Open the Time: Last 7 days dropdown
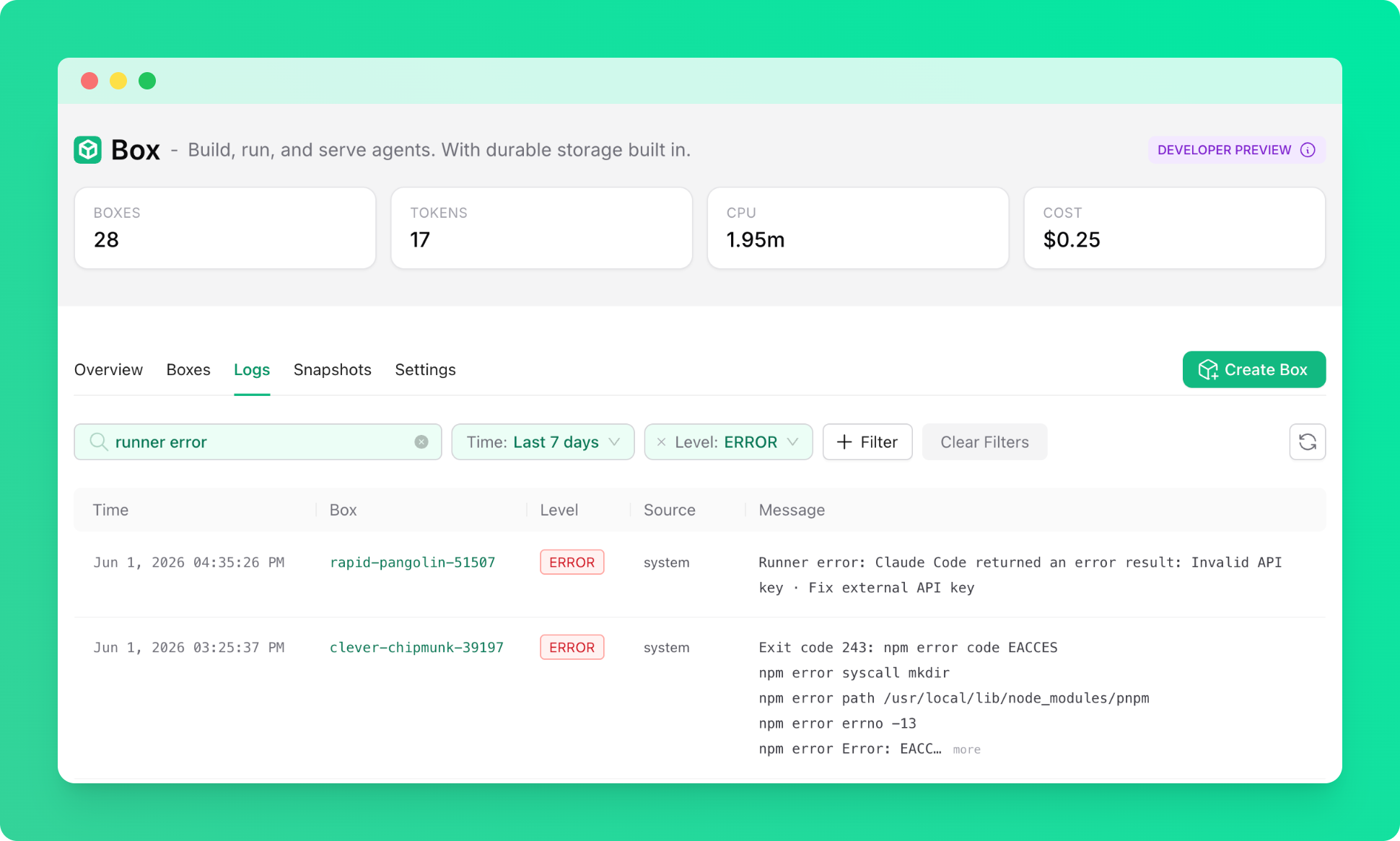Screen dimensions: 1400x841 (543, 442)
